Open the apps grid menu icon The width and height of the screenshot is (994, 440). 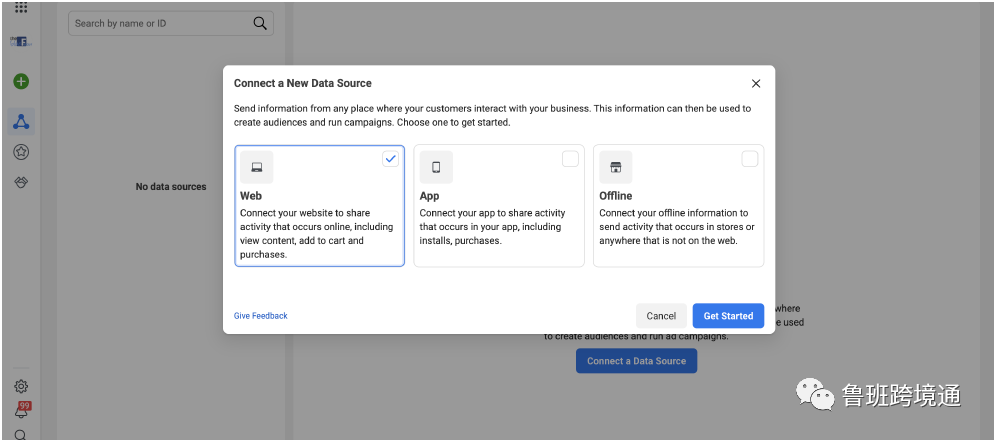(21, 7)
